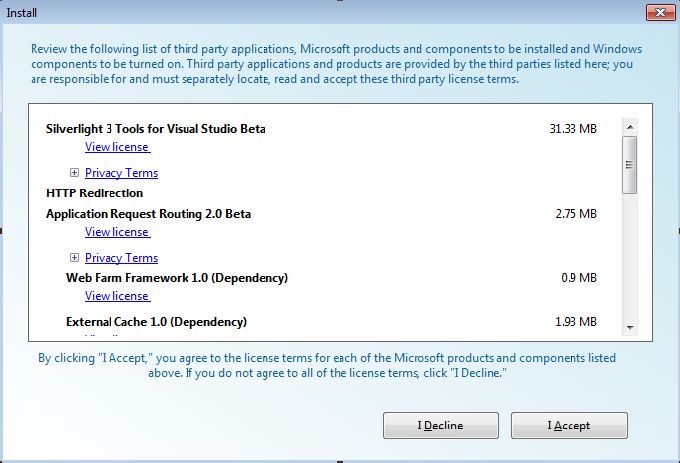View license for Silverlight 3 Tools
This screenshot has width=680, height=463.
click(x=118, y=147)
